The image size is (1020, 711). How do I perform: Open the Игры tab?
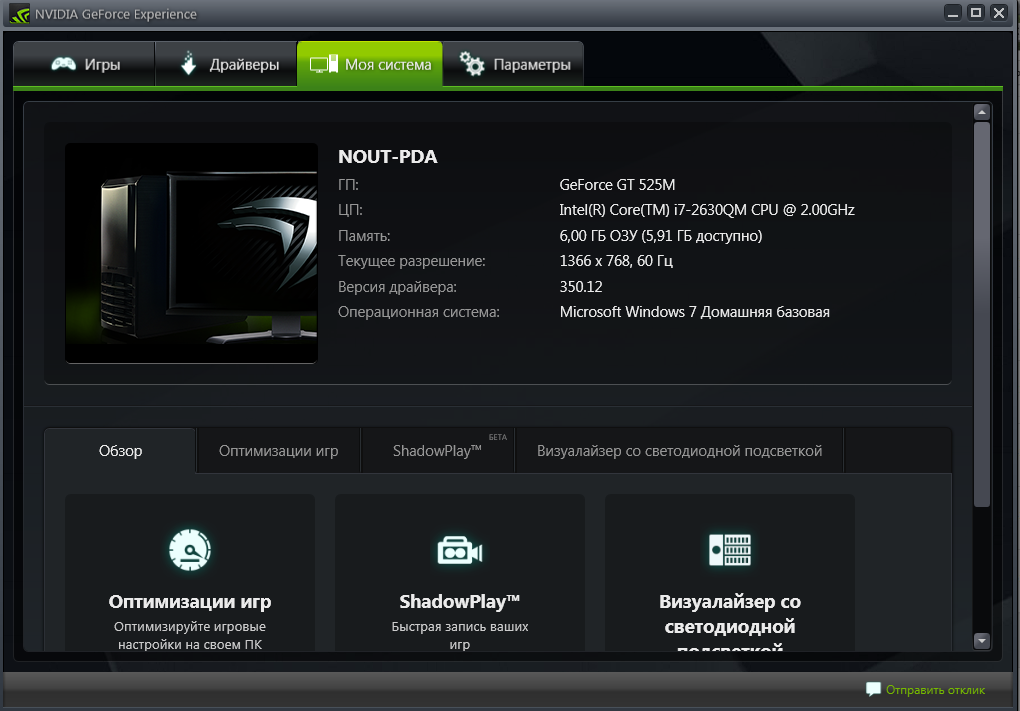click(x=84, y=64)
